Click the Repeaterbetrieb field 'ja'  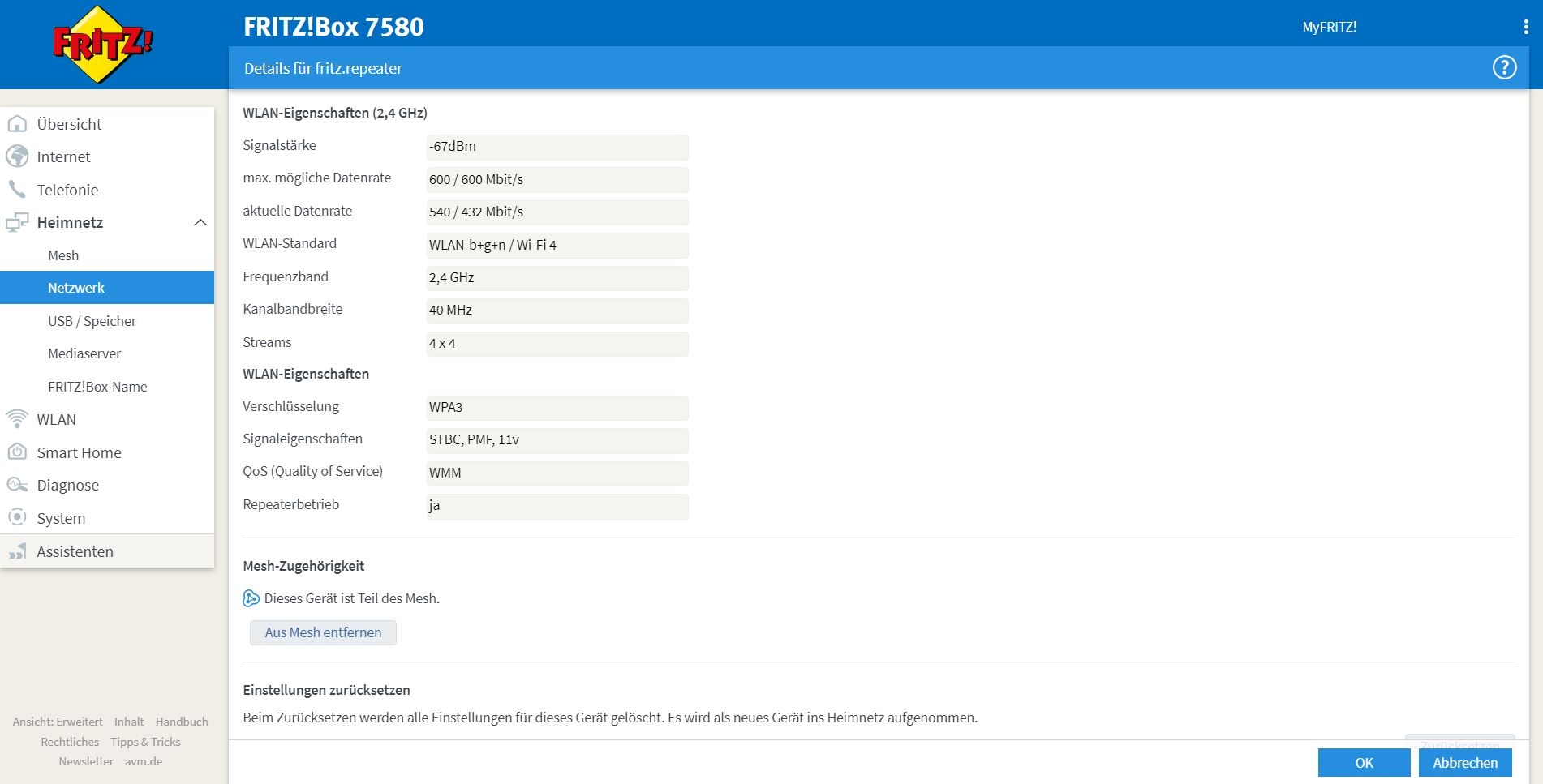[557, 506]
